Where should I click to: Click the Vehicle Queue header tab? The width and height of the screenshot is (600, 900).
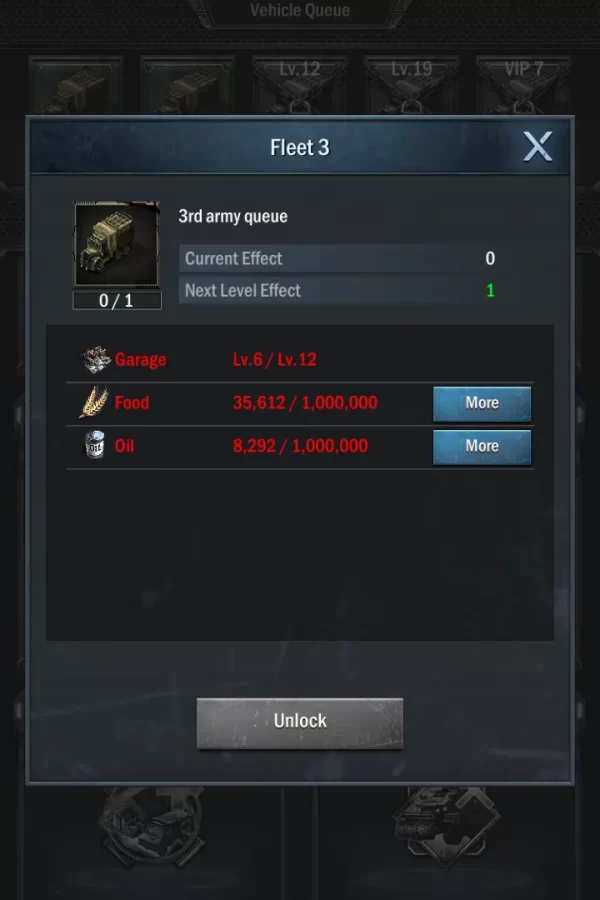click(x=300, y=11)
